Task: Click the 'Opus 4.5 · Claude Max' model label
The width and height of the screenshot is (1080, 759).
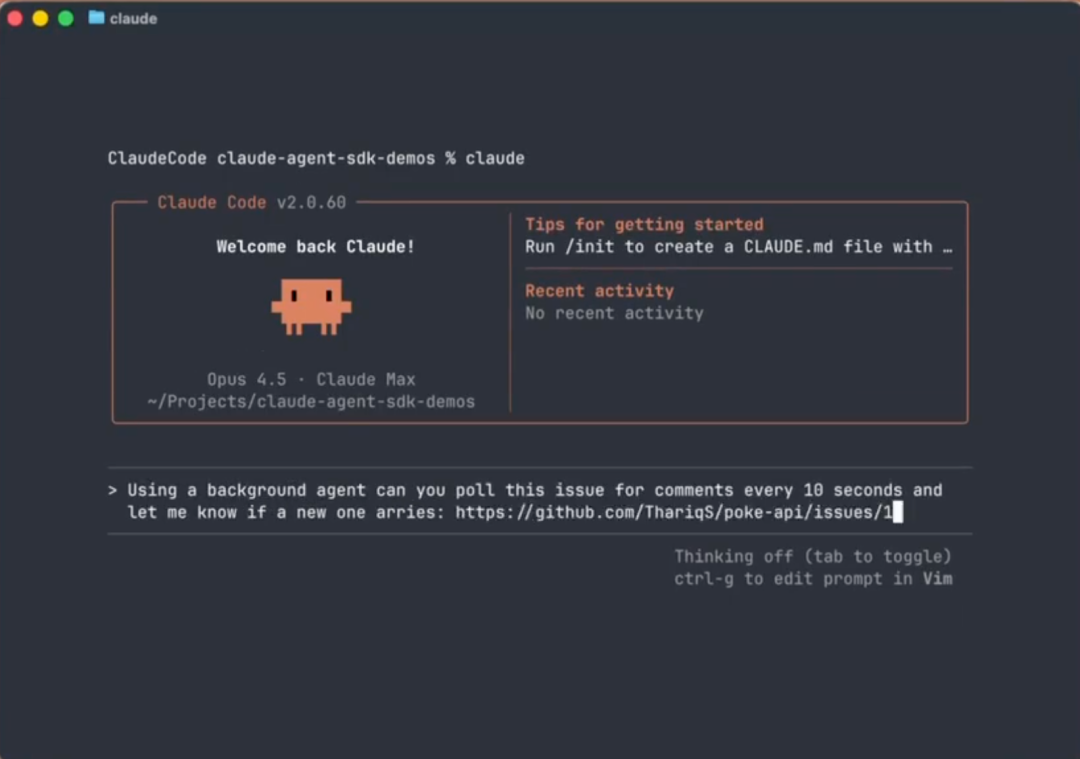Action: coord(311,380)
